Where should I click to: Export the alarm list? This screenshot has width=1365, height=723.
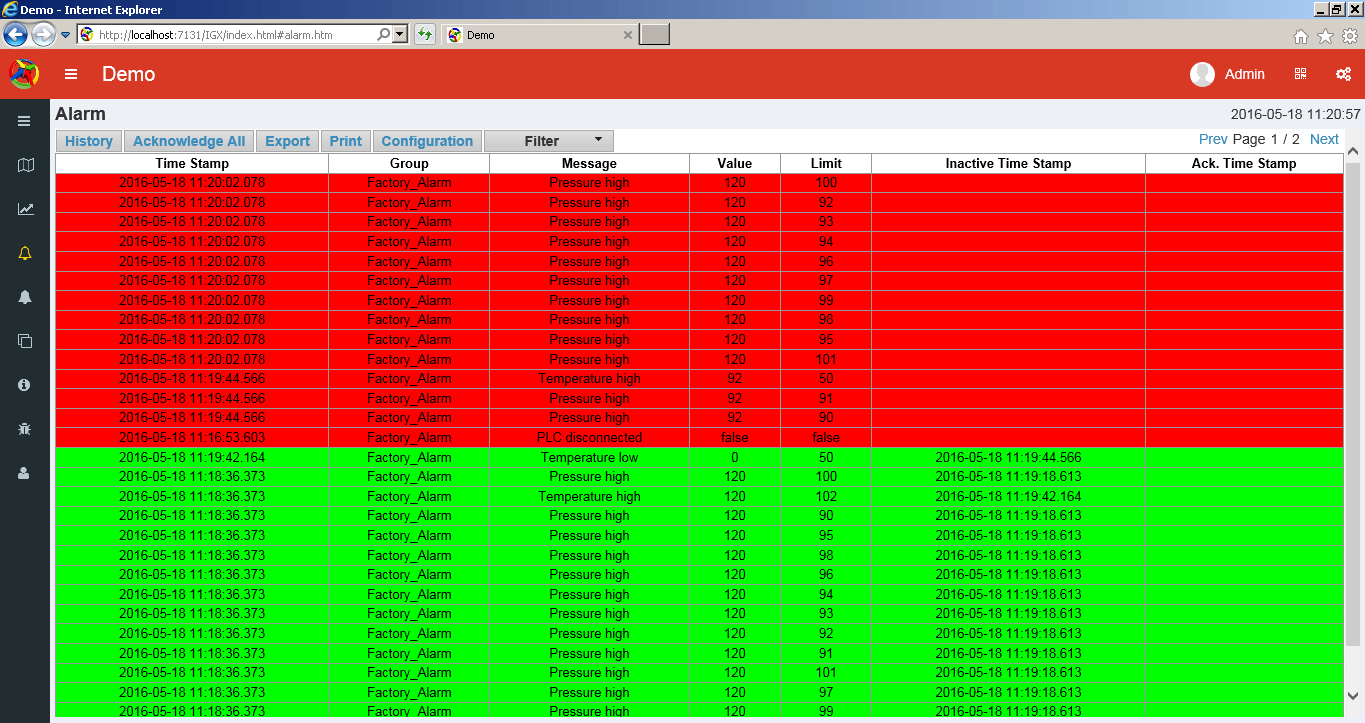288,141
